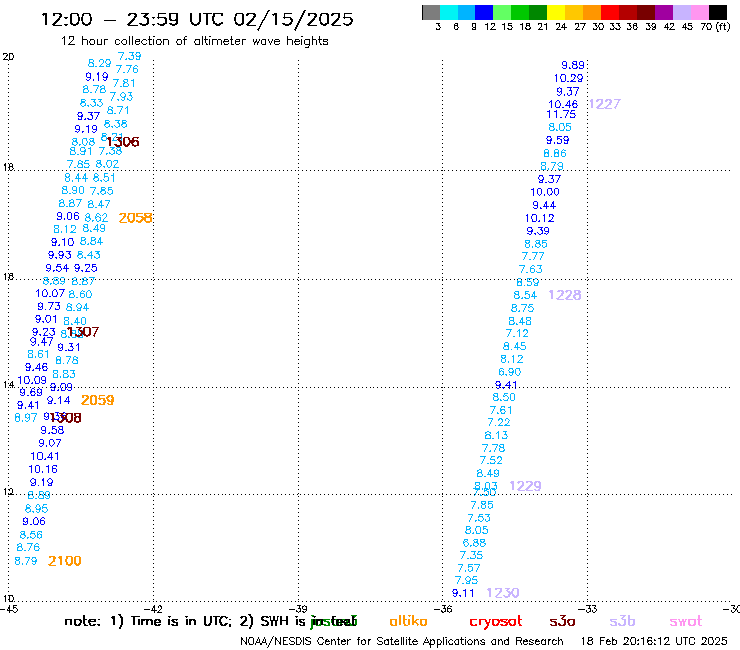Select the wave height value 7.93
740x650 pixels.
(x=121, y=97)
